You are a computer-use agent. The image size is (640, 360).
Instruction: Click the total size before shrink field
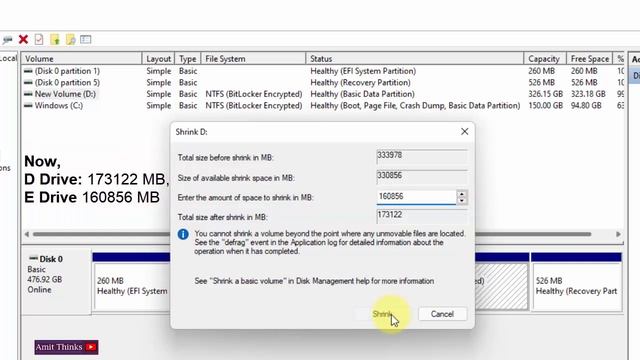(422, 156)
